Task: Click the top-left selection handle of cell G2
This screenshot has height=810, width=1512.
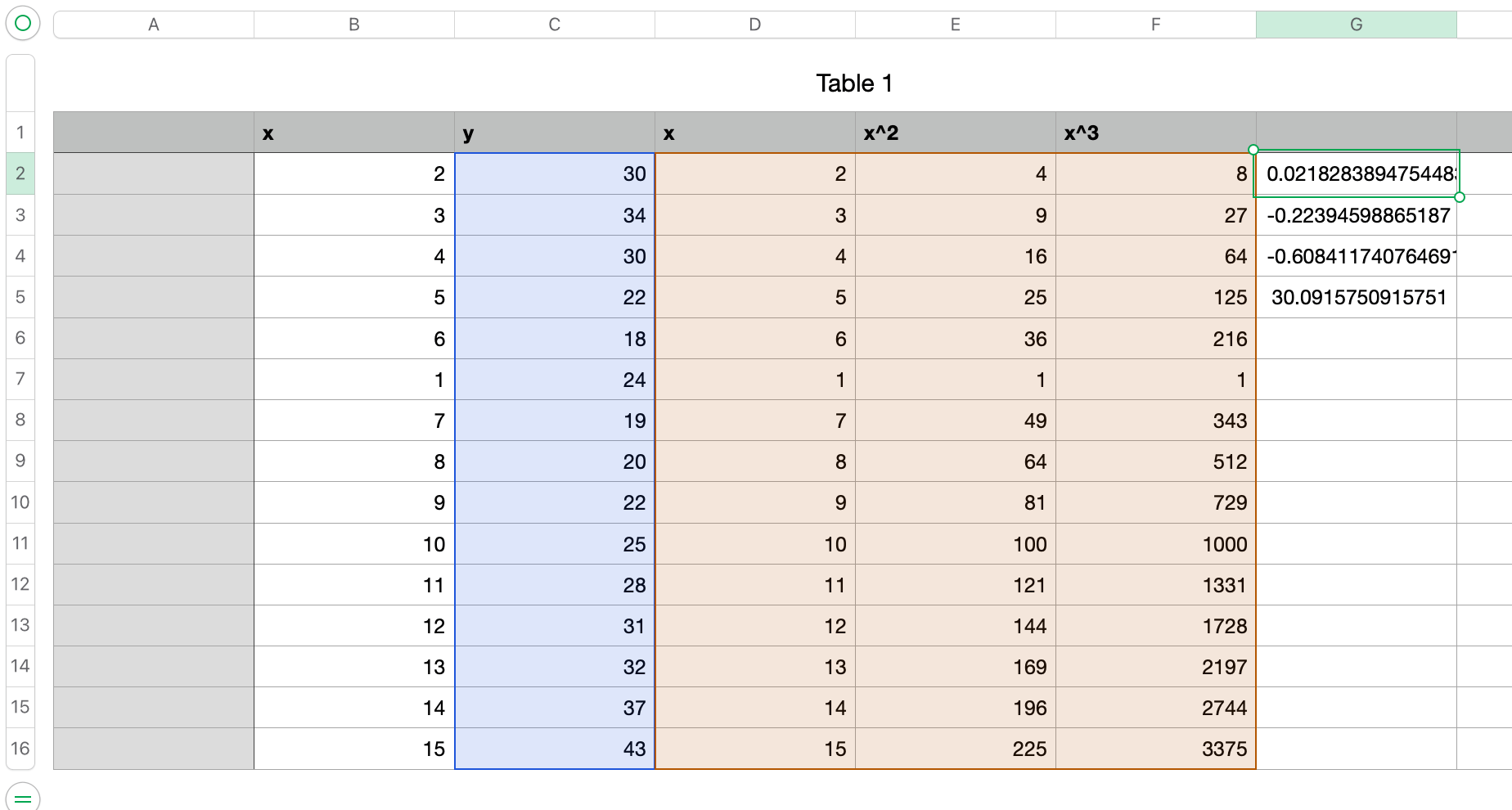Action: 1253,150
